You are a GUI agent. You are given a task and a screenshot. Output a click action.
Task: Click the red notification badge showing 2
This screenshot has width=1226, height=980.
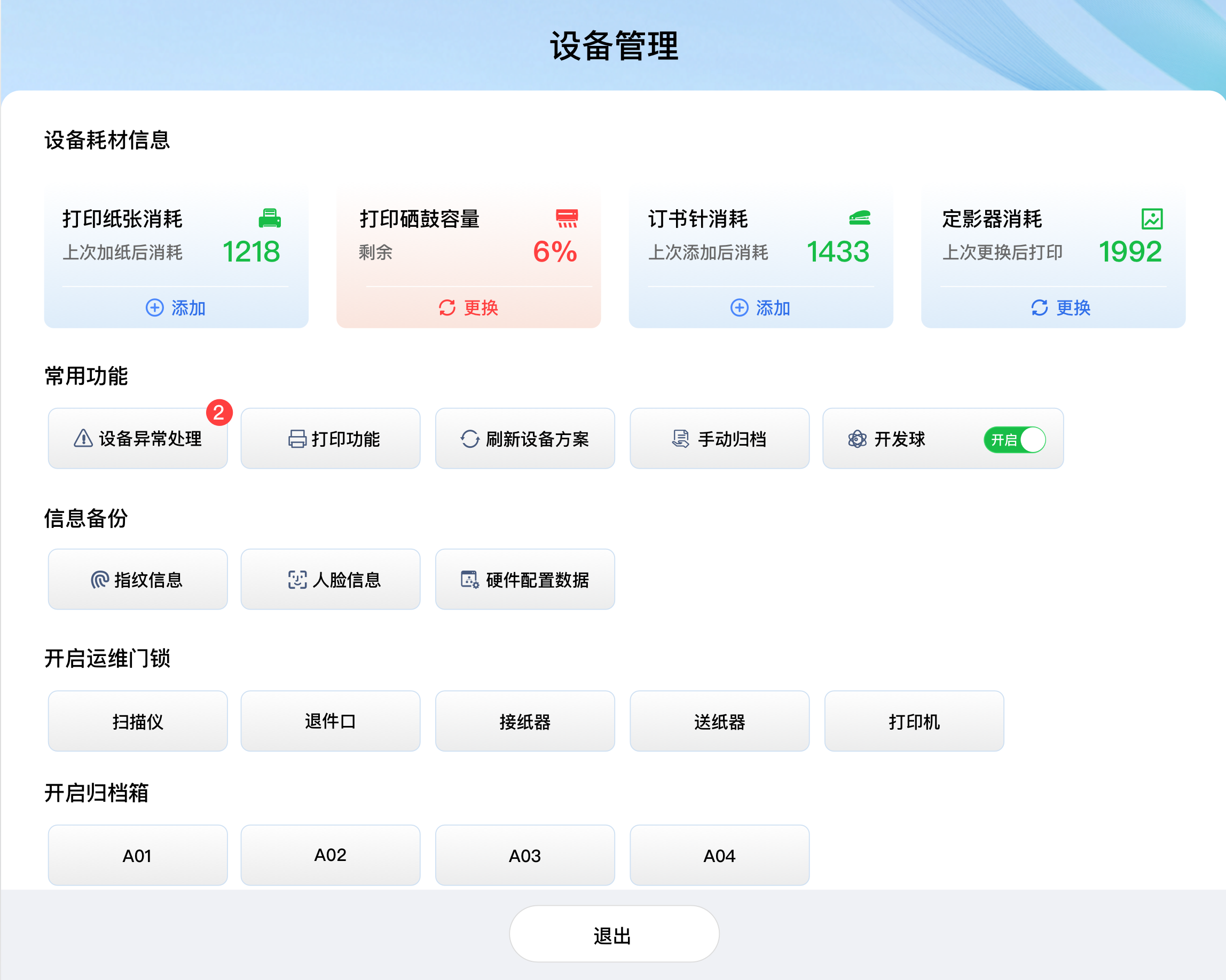[x=219, y=412]
